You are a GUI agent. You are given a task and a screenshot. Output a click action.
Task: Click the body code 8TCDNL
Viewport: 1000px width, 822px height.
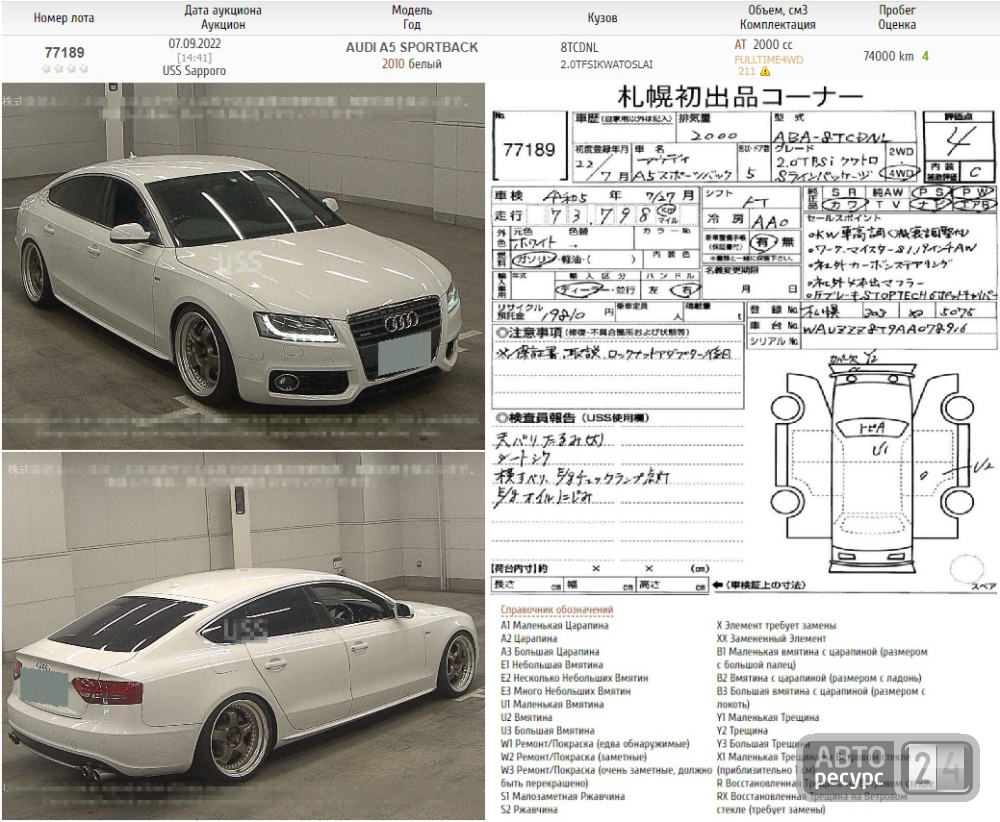pos(579,47)
